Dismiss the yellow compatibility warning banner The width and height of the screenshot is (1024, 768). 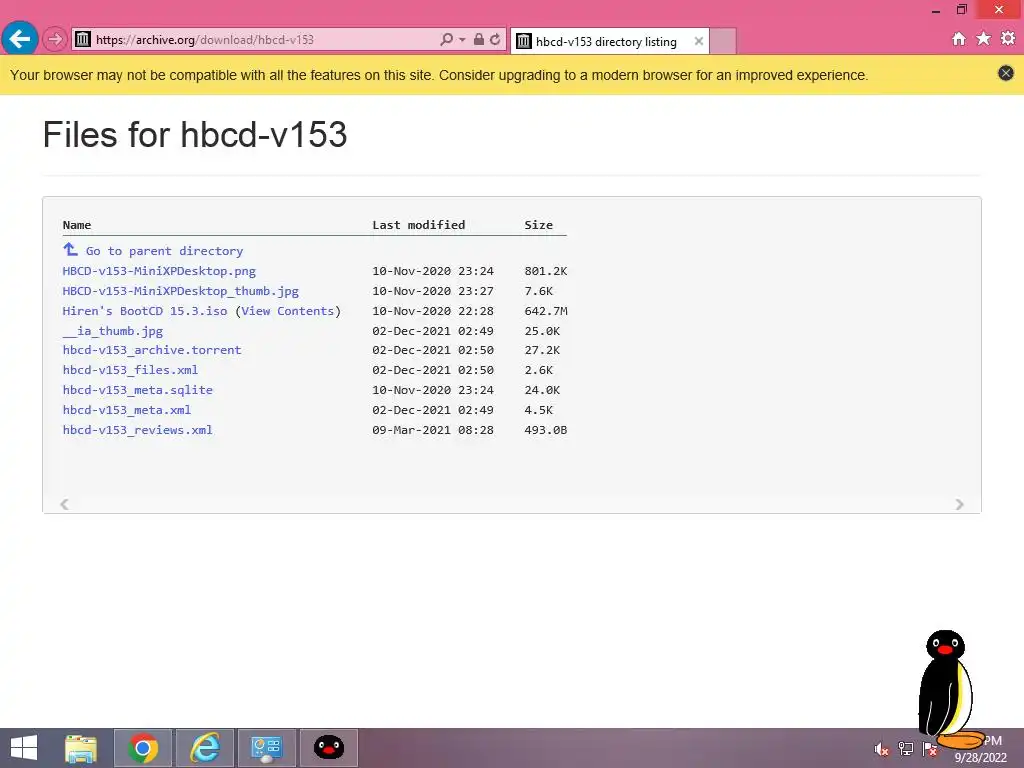[1006, 73]
